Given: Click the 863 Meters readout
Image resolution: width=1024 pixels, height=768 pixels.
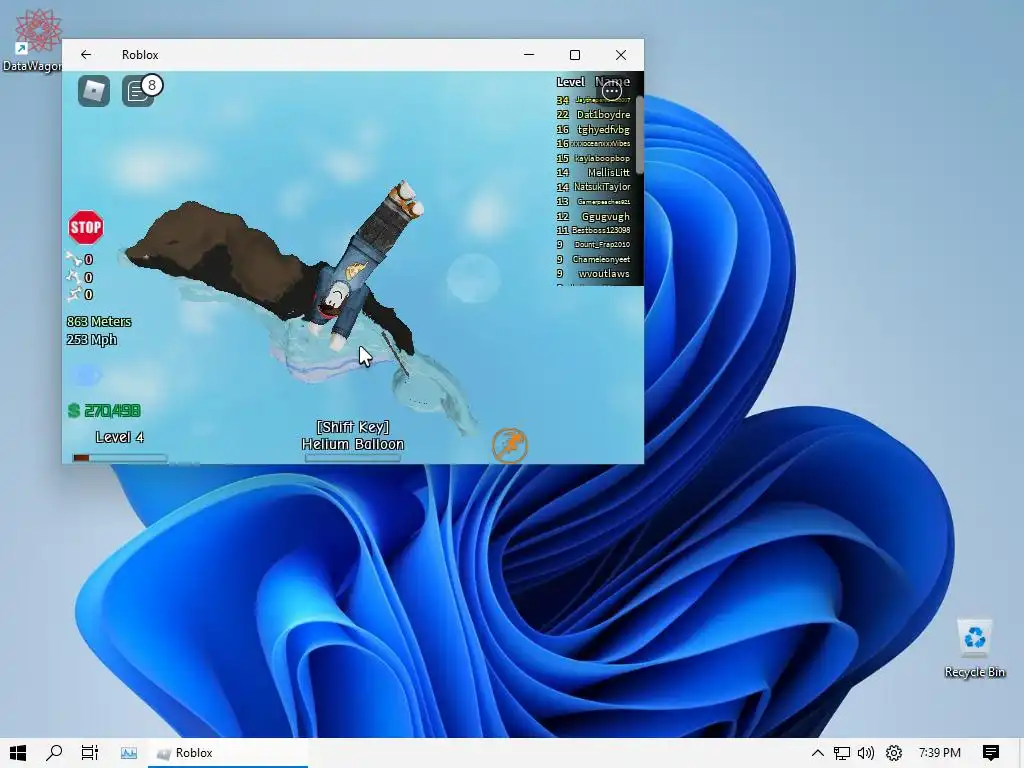Looking at the screenshot, I should 99,321.
